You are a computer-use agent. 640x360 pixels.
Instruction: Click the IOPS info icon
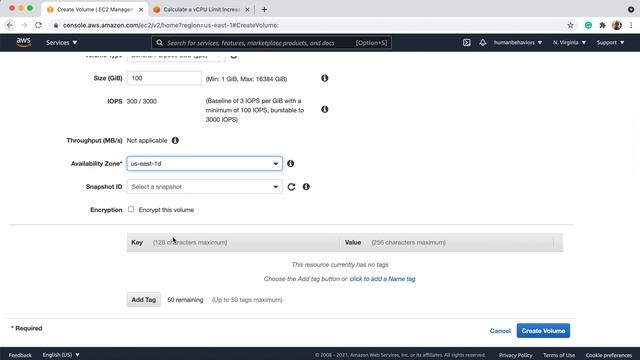[x=324, y=109]
